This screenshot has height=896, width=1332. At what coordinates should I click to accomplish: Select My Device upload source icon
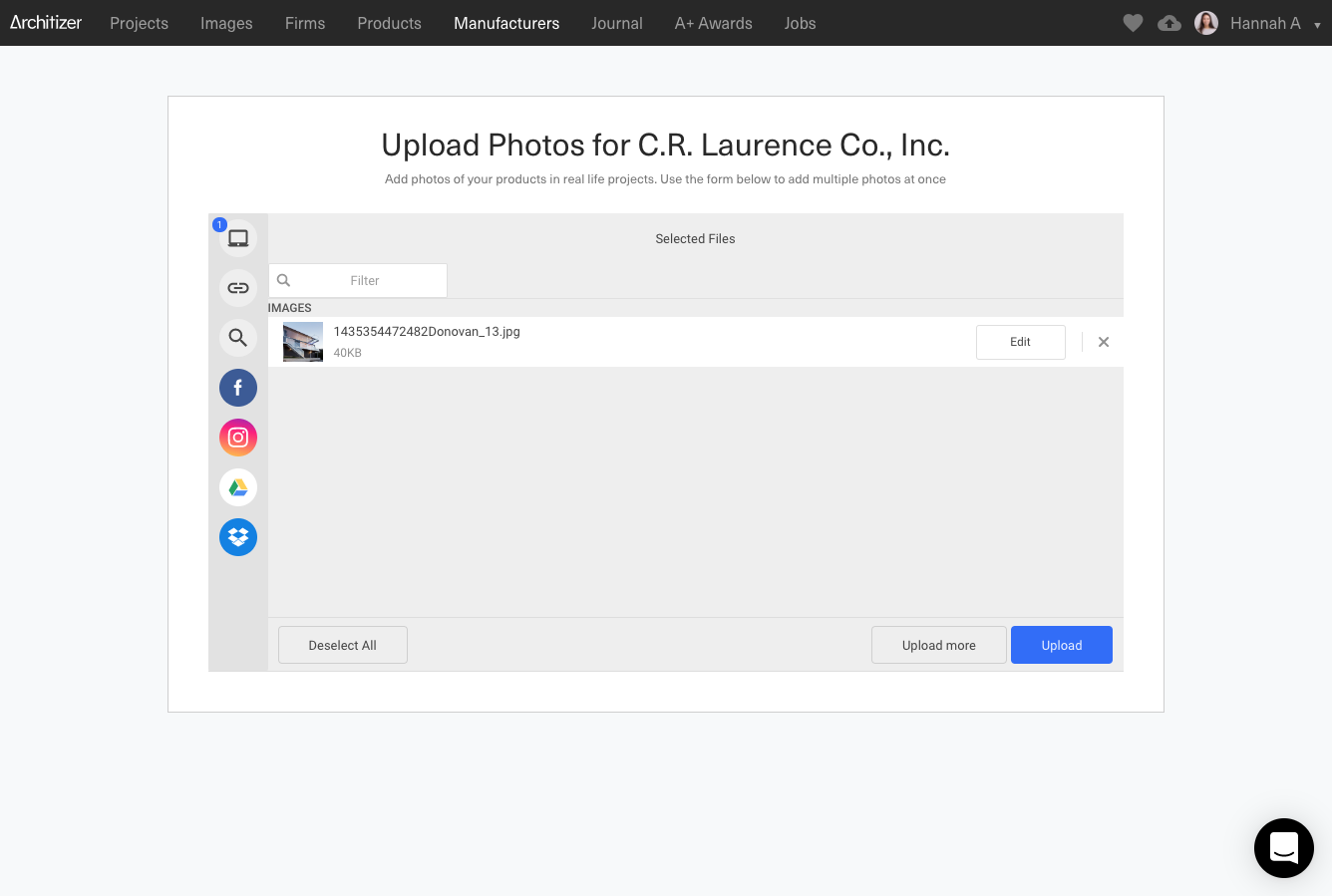pos(238,238)
